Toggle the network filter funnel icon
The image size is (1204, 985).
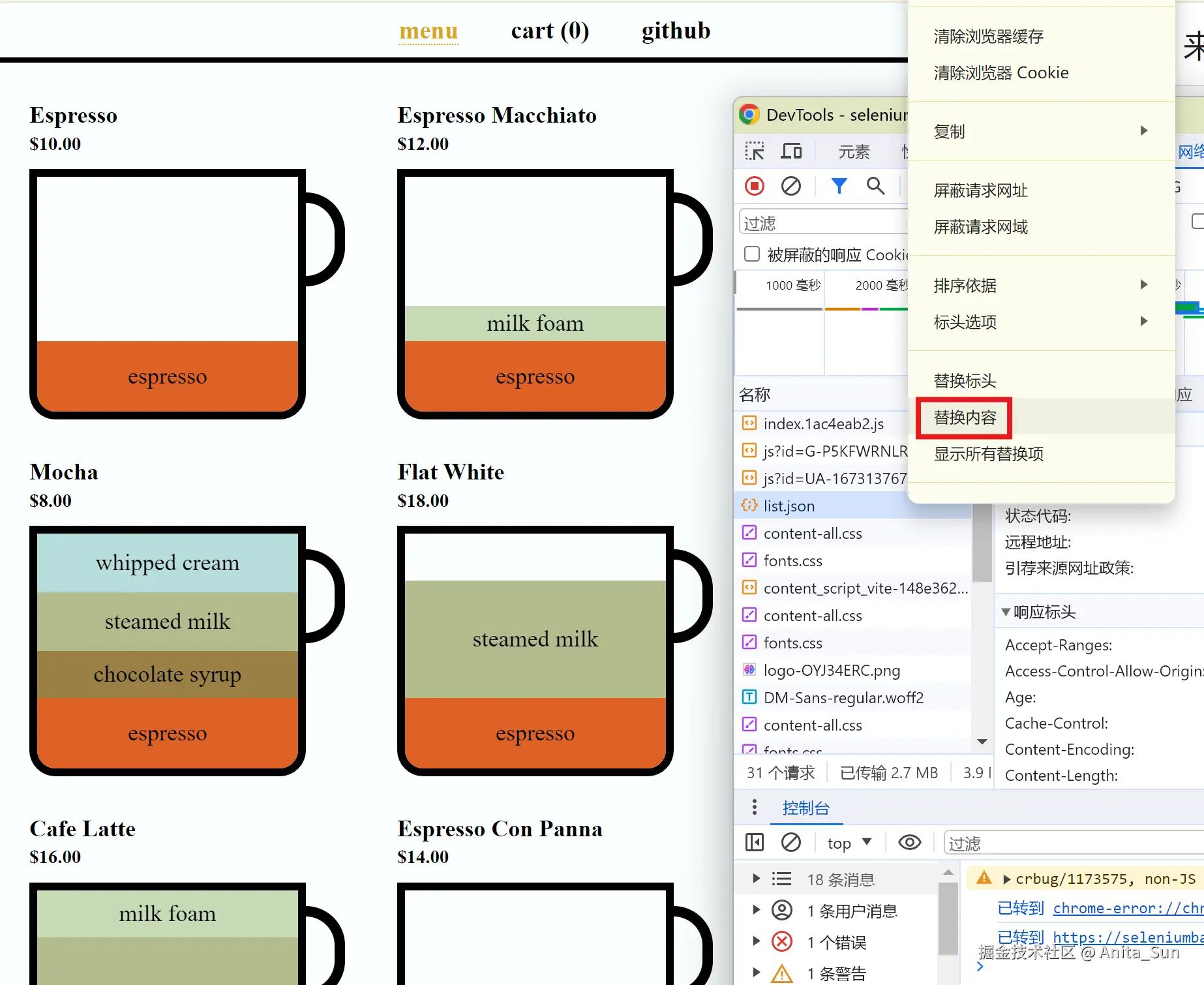click(x=839, y=187)
